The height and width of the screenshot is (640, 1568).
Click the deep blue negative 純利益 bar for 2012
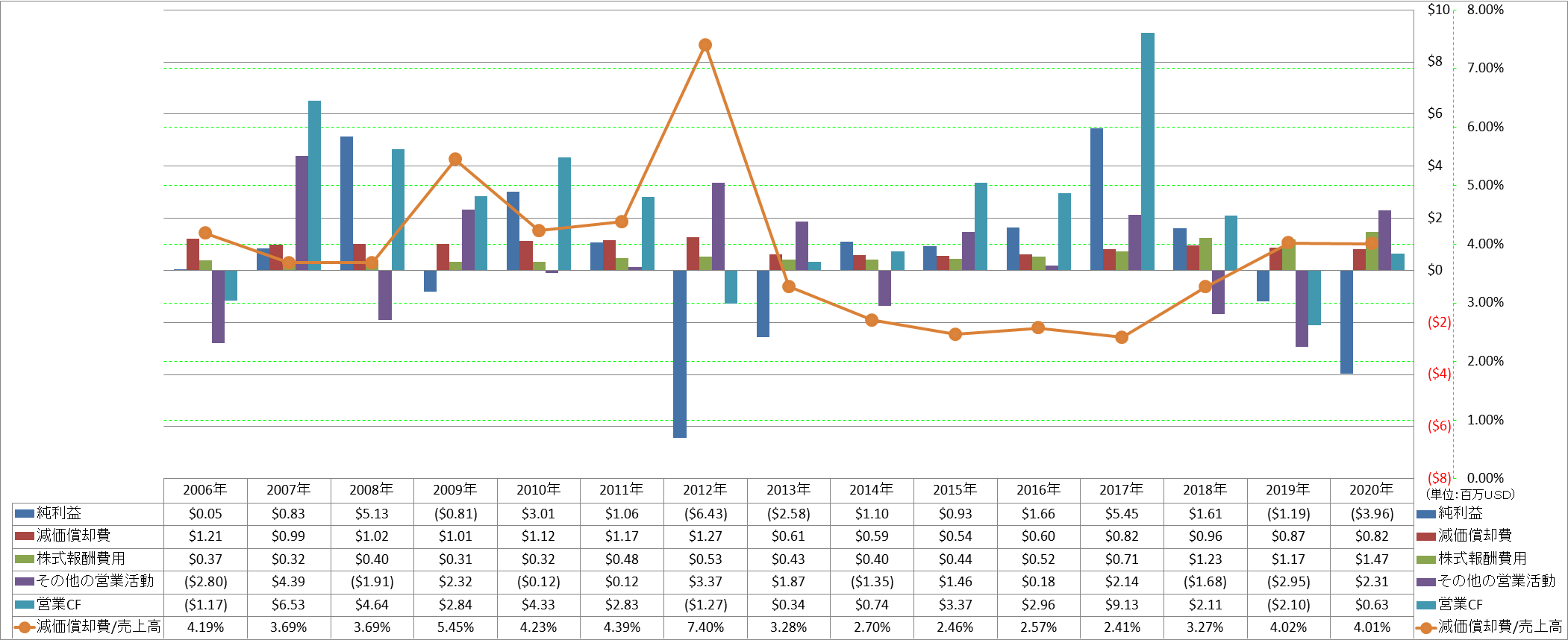click(x=680, y=354)
